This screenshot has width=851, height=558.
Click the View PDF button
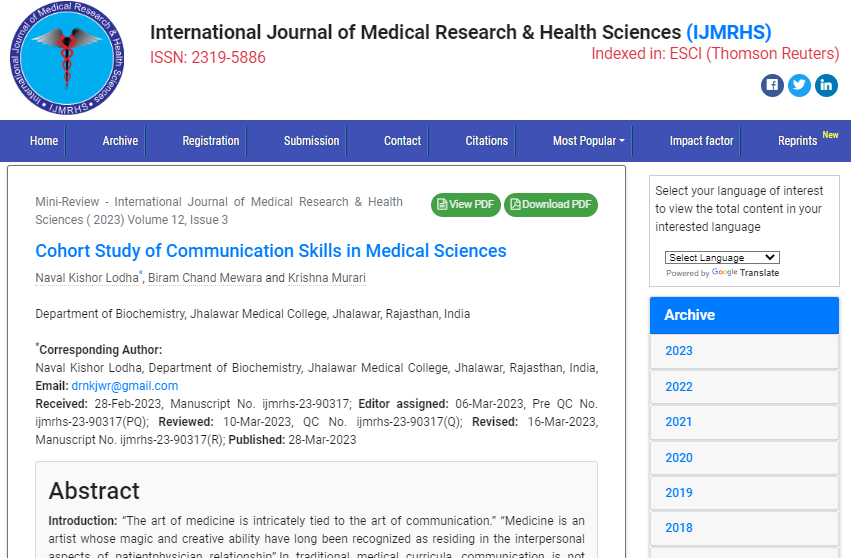click(x=466, y=205)
